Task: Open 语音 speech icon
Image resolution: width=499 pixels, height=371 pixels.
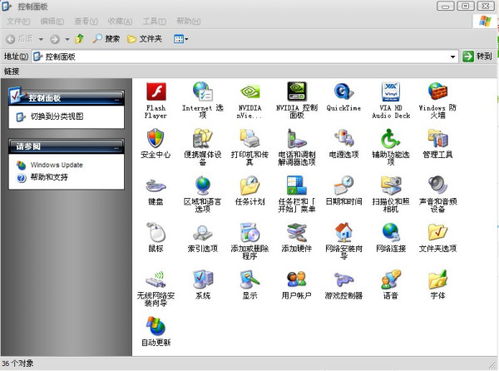Action: pos(391,280)
